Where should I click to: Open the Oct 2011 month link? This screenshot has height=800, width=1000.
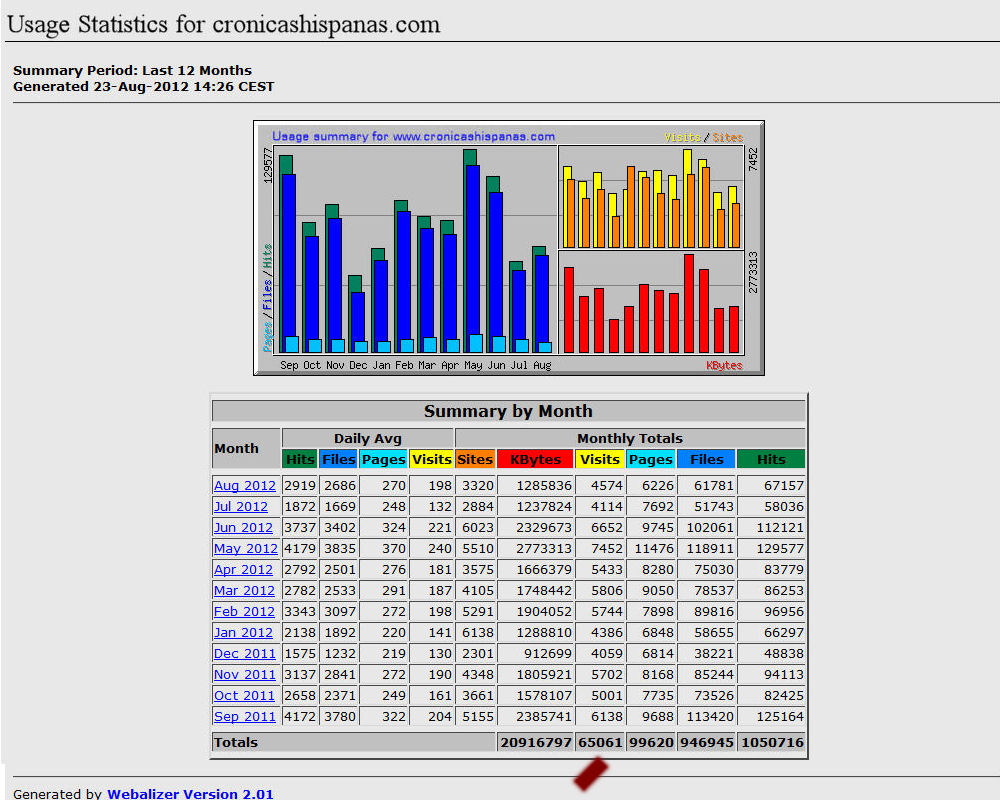point(244,695)
